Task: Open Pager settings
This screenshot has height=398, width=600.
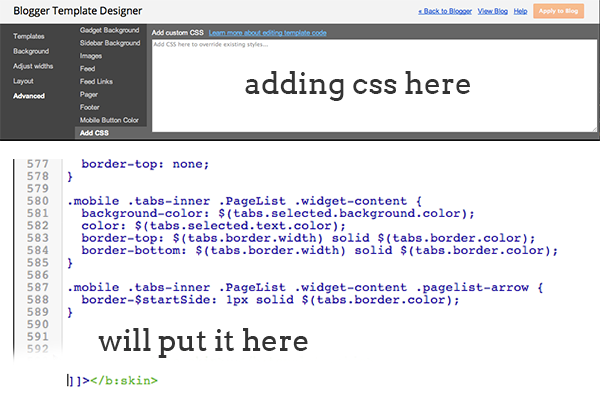Action: (89, 95)
